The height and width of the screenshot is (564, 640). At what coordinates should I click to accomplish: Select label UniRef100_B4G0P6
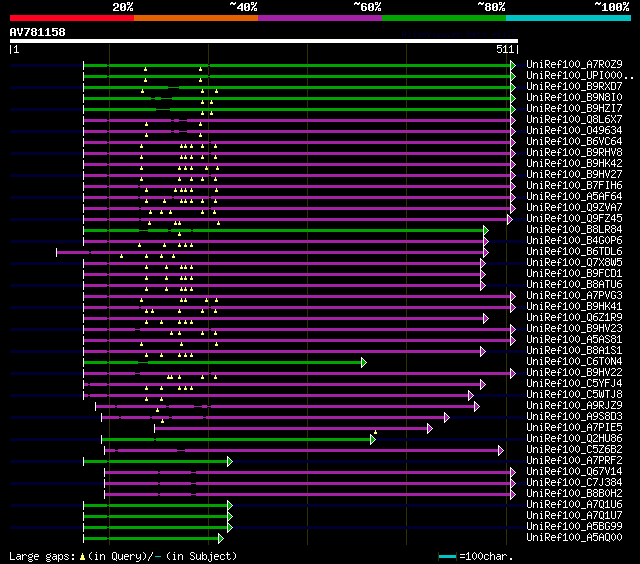pos(574,241)
